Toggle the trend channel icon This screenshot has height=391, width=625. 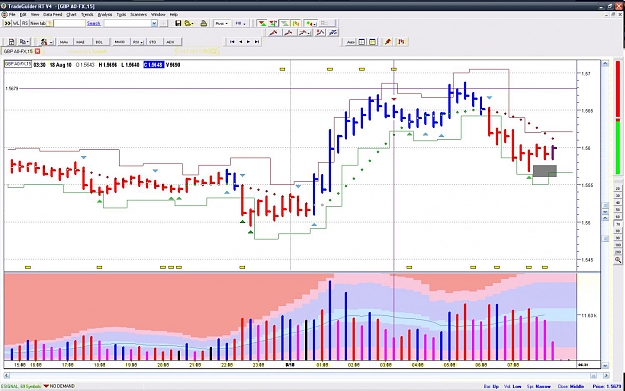coord(284,24)
